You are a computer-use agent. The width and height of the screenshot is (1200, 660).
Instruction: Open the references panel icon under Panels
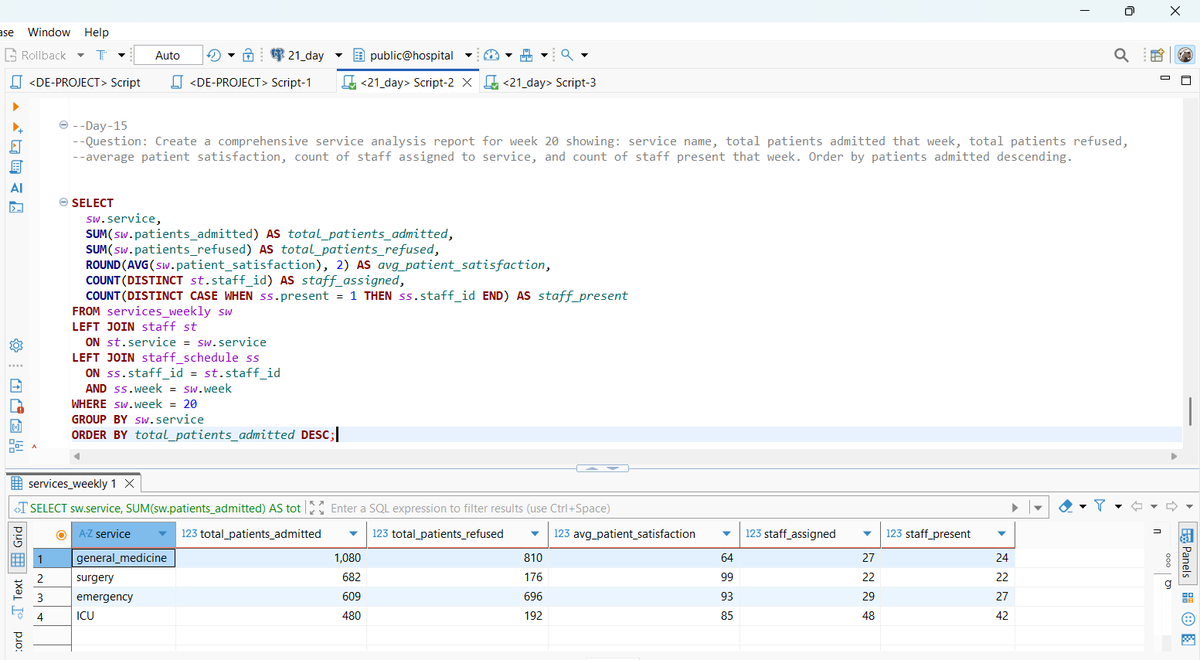click(1187, 598)
